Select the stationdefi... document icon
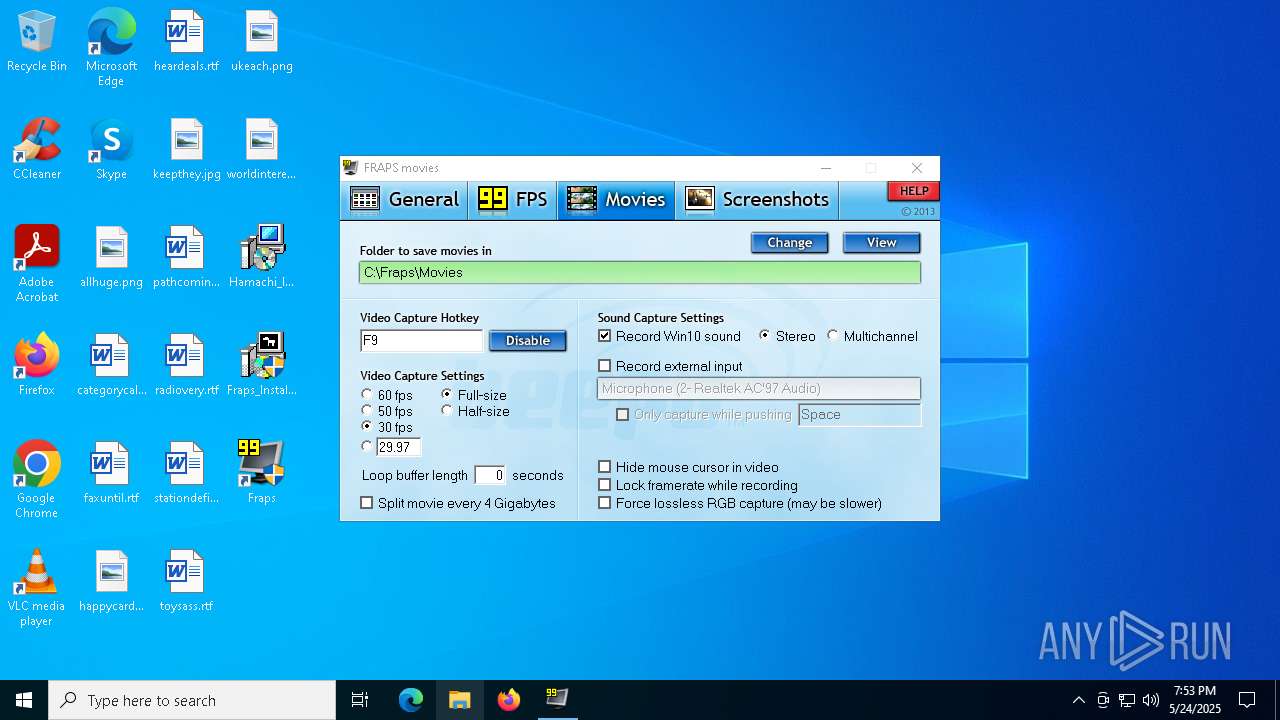The width and height of the screenshot is (1280, 720). tap(186, 474)
